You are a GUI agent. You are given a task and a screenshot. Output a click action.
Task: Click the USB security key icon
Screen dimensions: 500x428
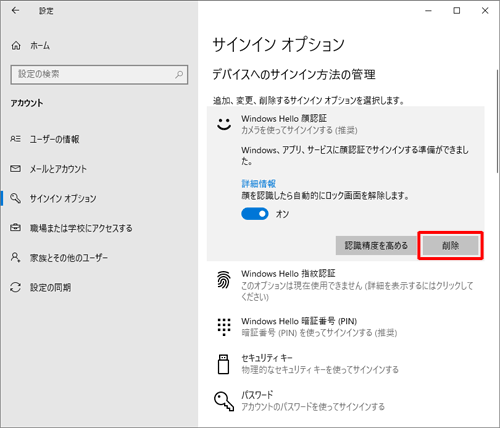click(x=224, y=364)
